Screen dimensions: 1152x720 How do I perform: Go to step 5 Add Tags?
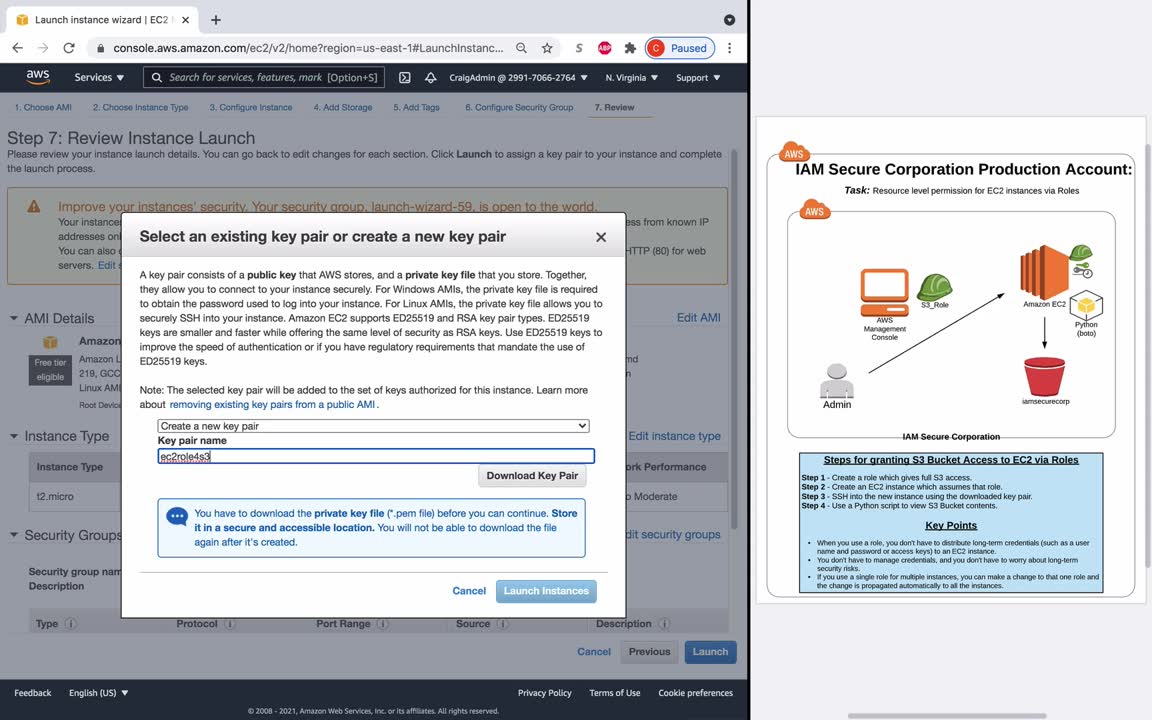click(x=416, y=107)
